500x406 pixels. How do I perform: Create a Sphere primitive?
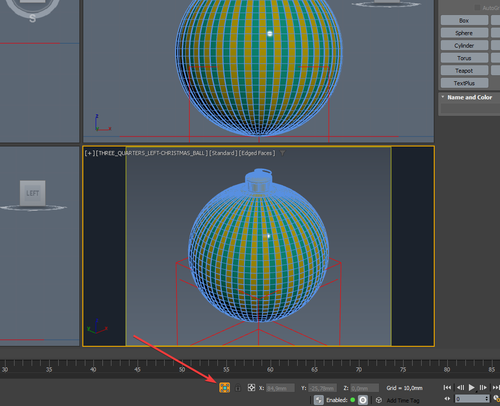point(464,33)
